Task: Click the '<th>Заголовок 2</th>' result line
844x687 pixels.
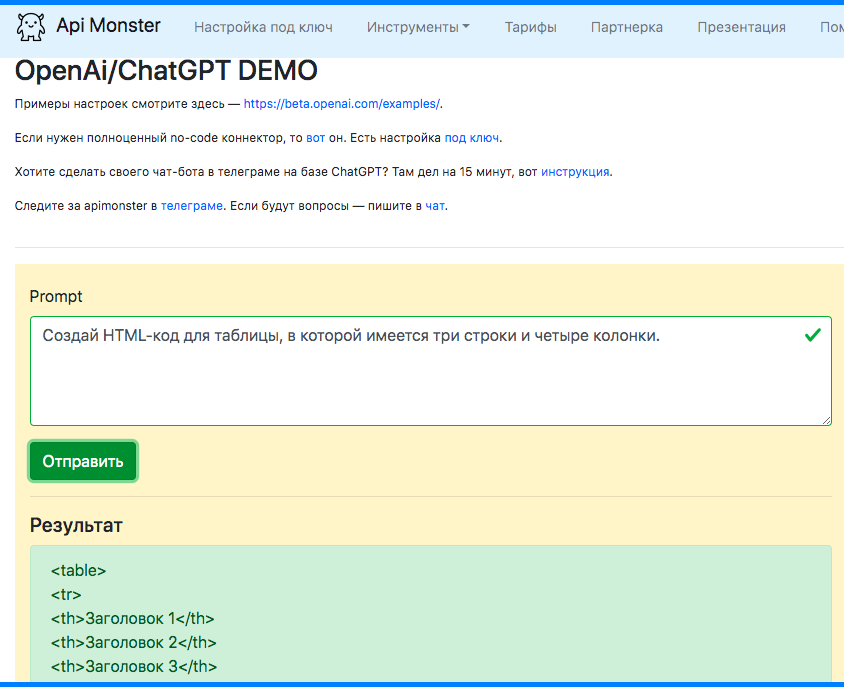Action: point(133,642)
